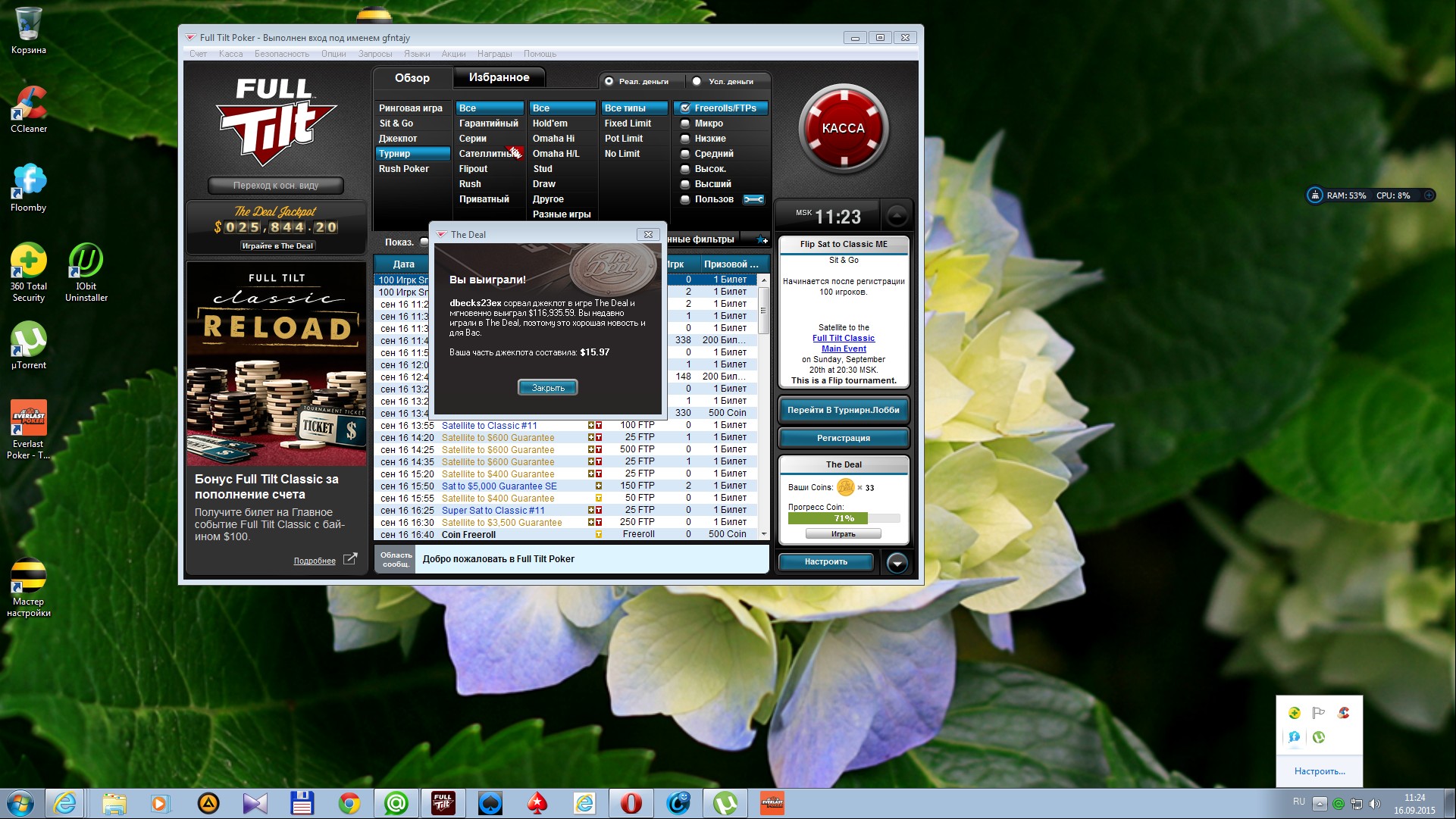The width and height of the screenshot is (1456, 819).
Task: Click Mail.ru Agent green taskbar icon
Action: (x=396, y=803)
